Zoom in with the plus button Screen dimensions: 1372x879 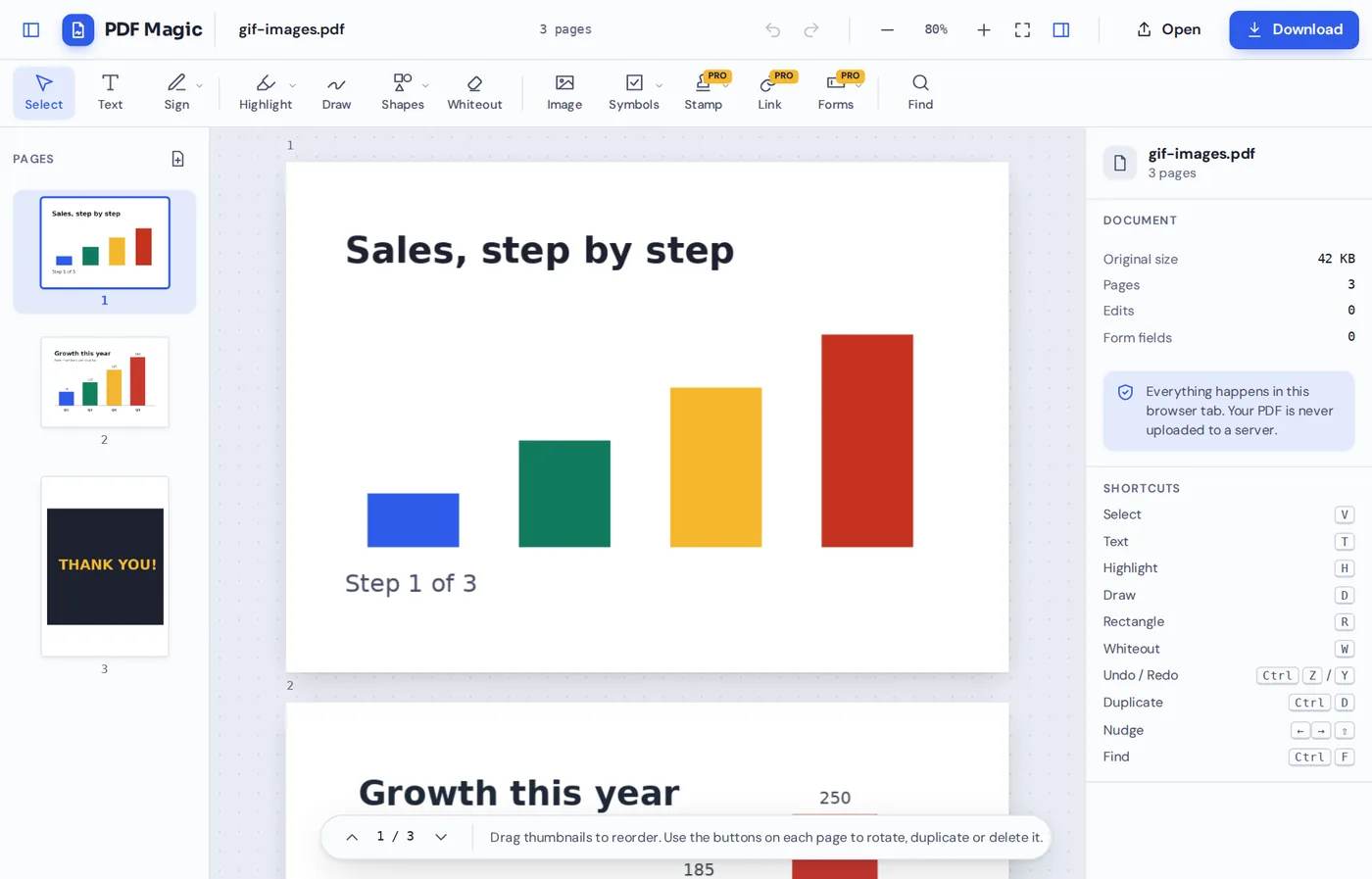coord(984,29)
